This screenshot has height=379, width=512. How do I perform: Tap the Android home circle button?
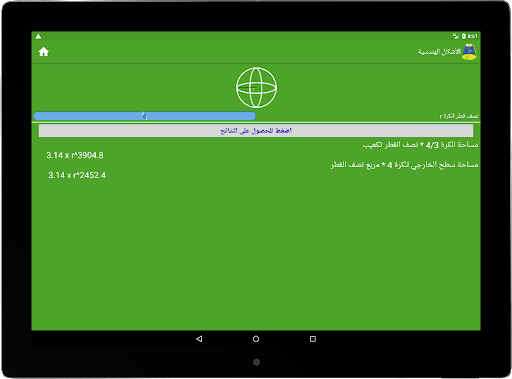pos(256,339)
